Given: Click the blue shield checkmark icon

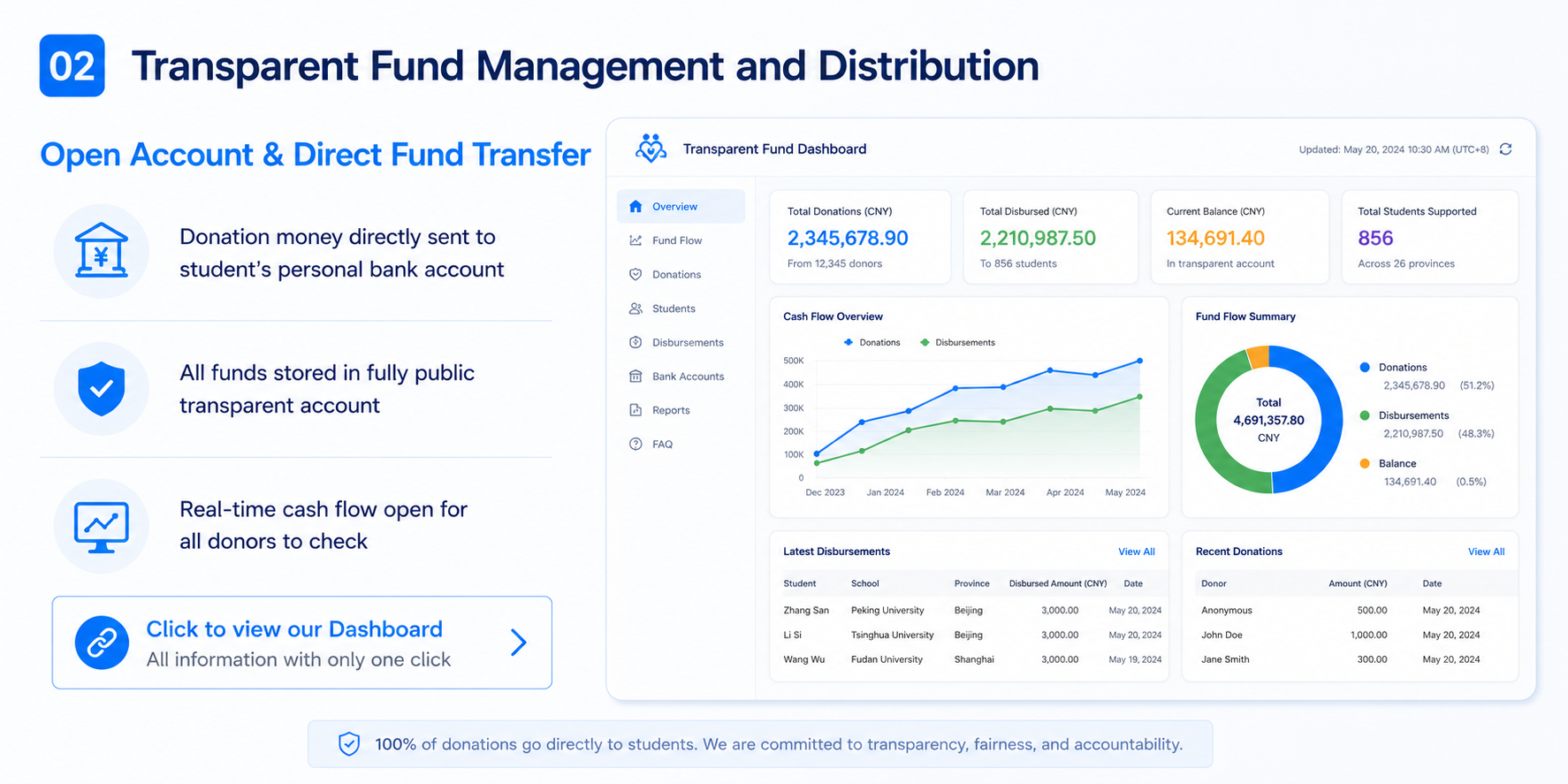Looking at the screenshot, I should pyautogui.click(x=102, y=388).
